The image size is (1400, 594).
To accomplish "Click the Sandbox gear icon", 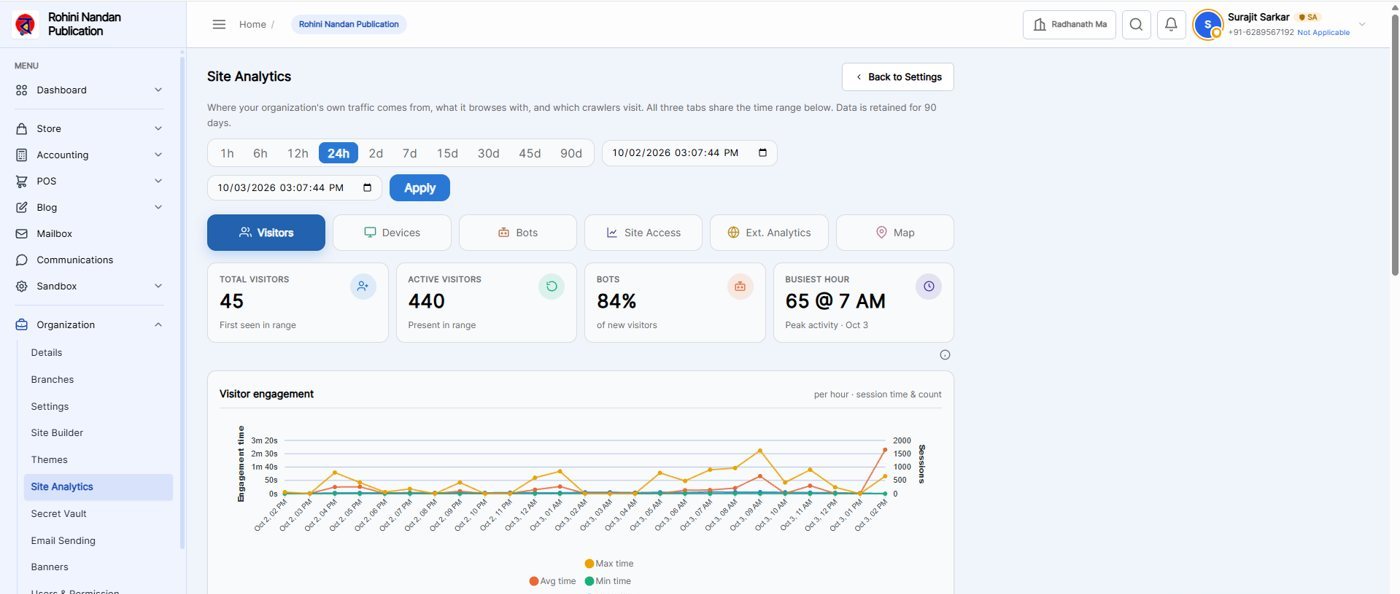I will pos(22,286).
